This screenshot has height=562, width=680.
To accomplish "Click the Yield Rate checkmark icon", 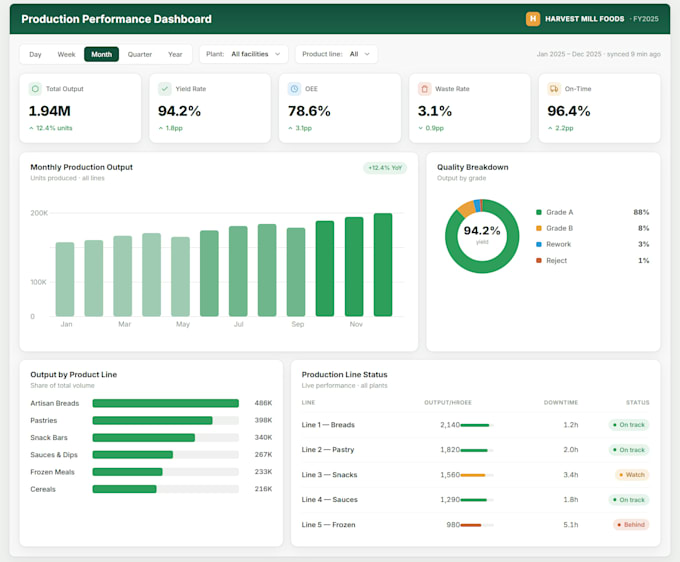I will pos(164,89).
